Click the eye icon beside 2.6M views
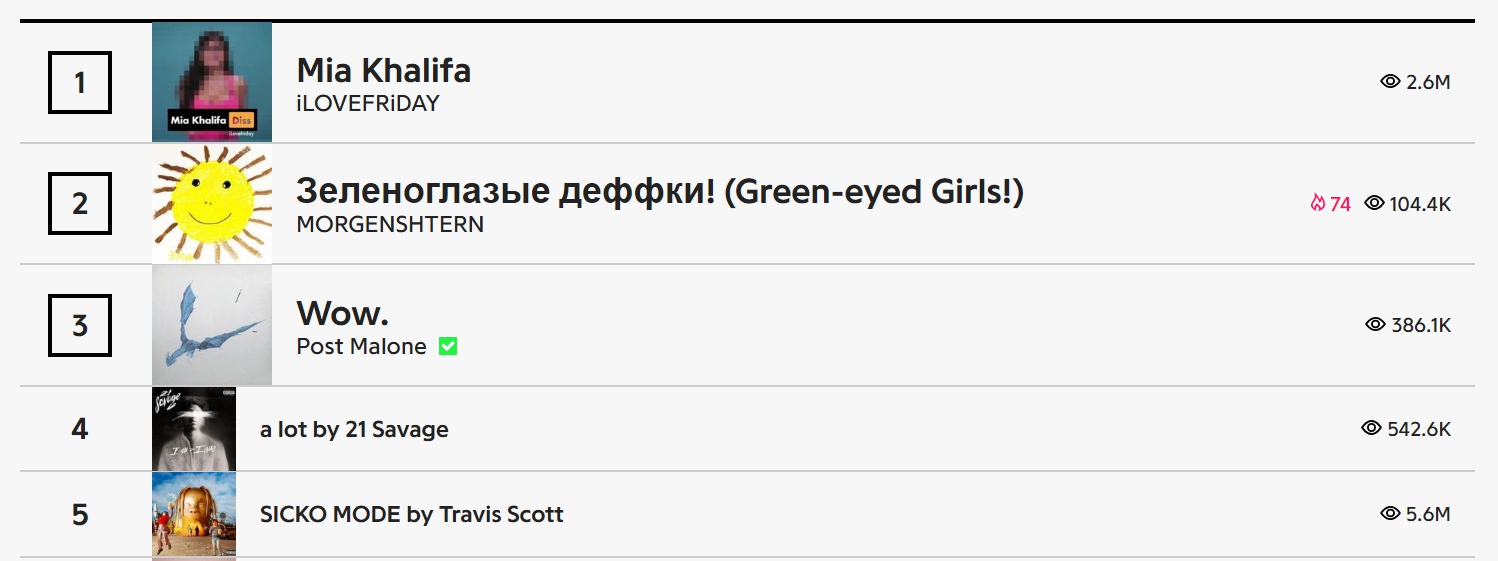This screenshot has width=1498, height=561. point(1390,82)
